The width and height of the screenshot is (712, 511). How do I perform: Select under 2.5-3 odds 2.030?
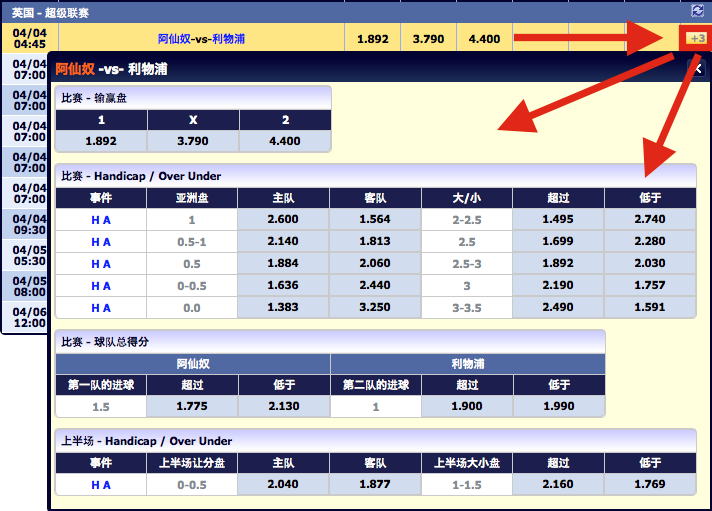(x=650, y=263)
